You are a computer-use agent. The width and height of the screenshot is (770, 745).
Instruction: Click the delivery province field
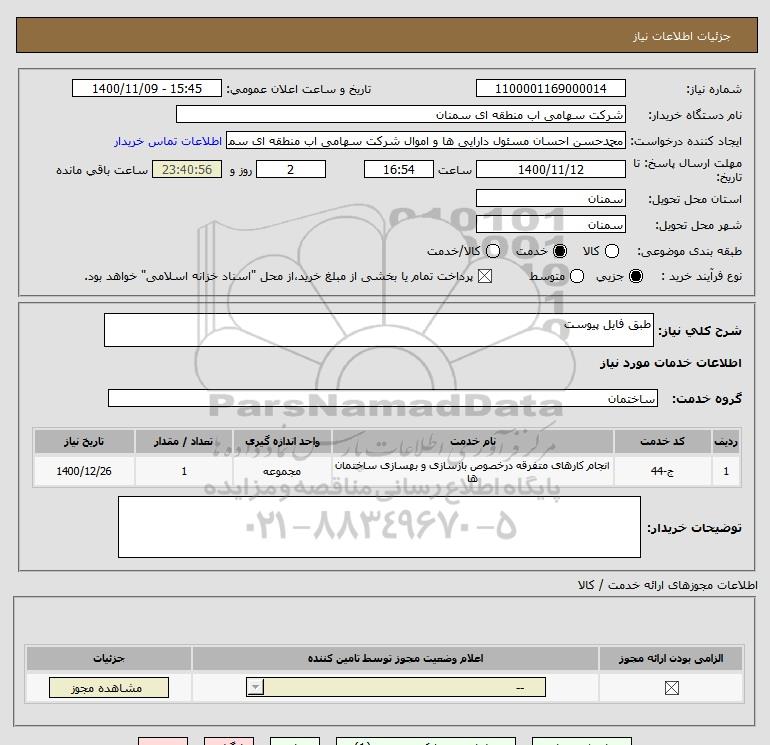point(550,198)
